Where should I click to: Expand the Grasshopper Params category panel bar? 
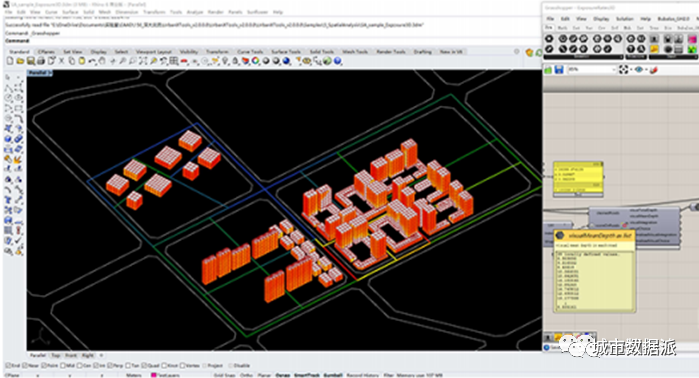coord(584,57)
